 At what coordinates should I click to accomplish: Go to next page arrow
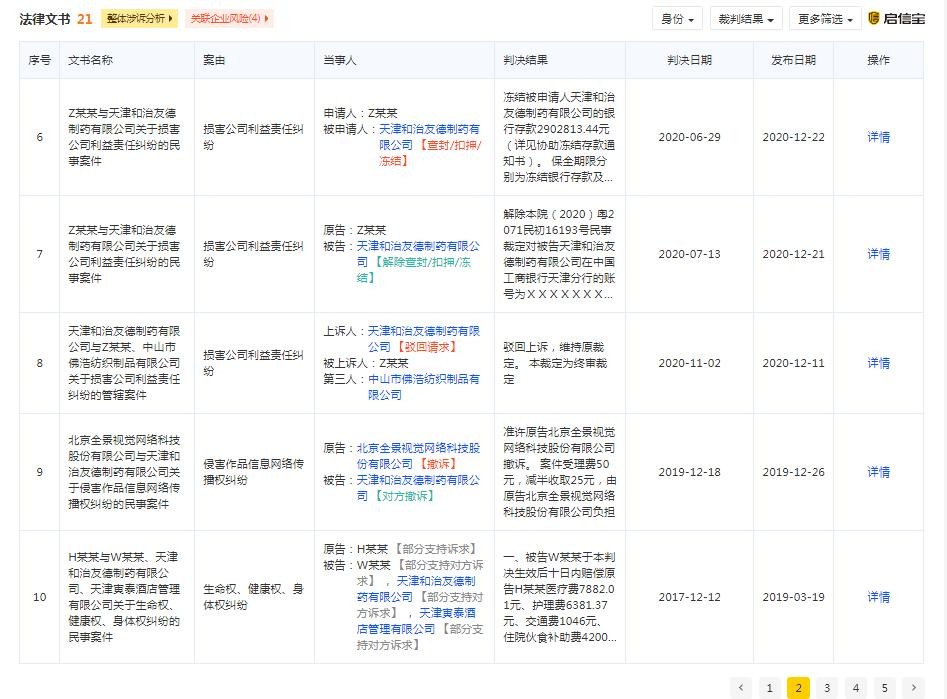pos(912,687)
